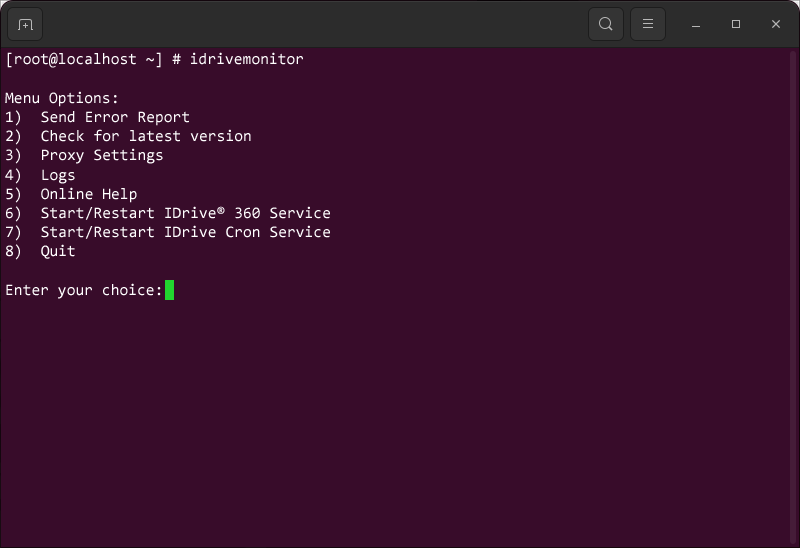Maximize the terminal window

click(x=736, y=24)
